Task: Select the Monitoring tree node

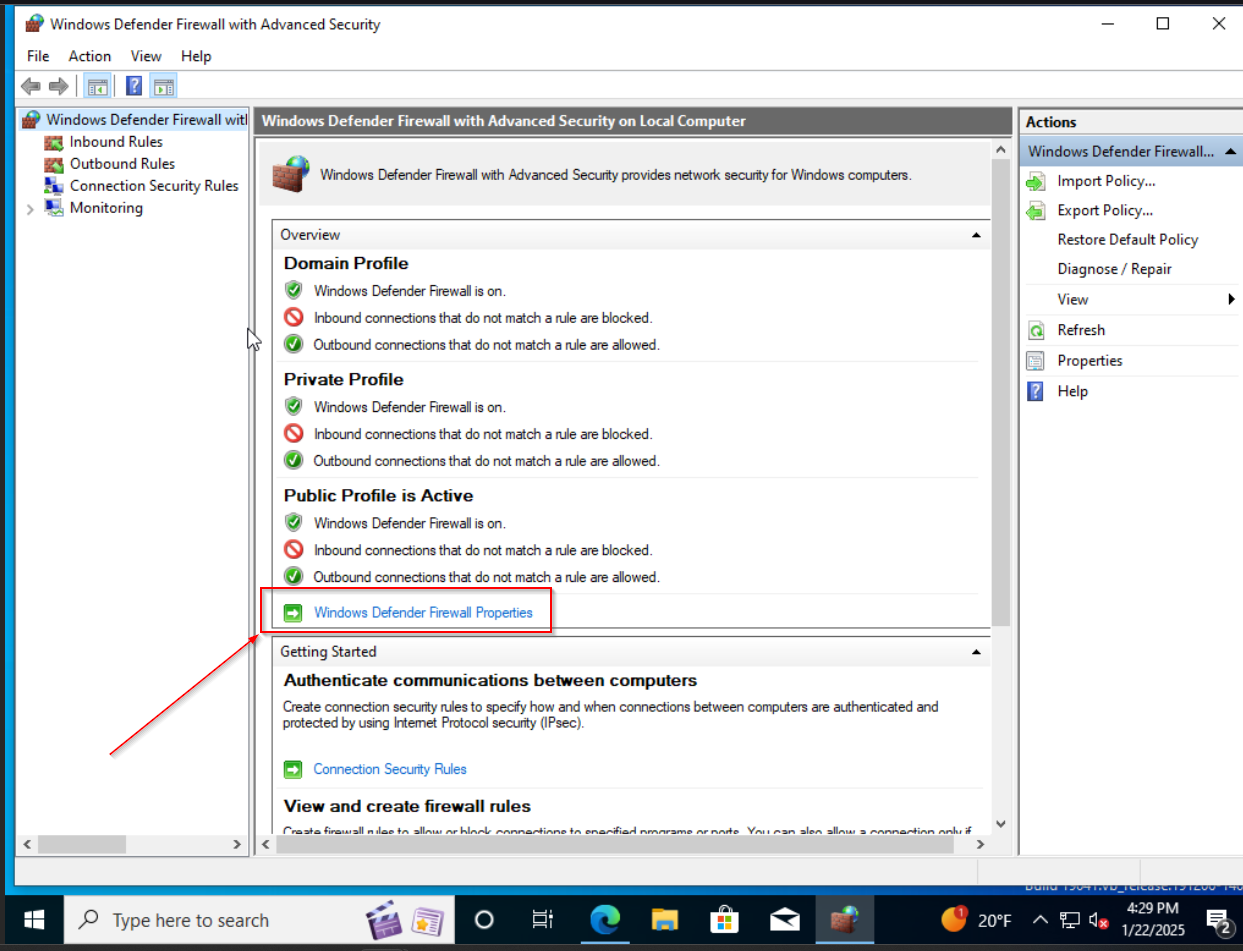Action: [x=106, y=208]
